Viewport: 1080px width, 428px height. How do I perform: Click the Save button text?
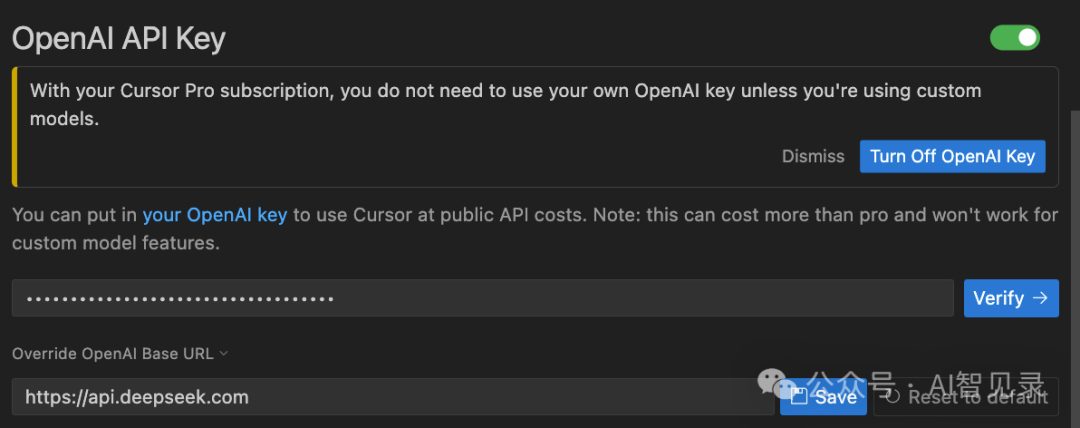coord(835,397)
